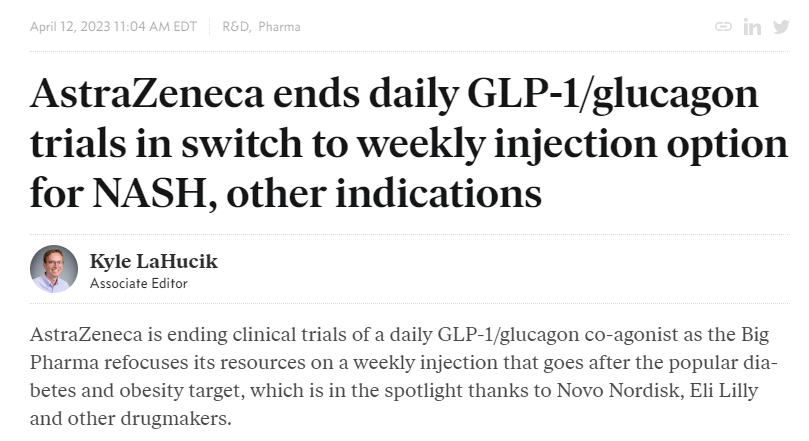Open Kyle LaHucik's author page

154,262
